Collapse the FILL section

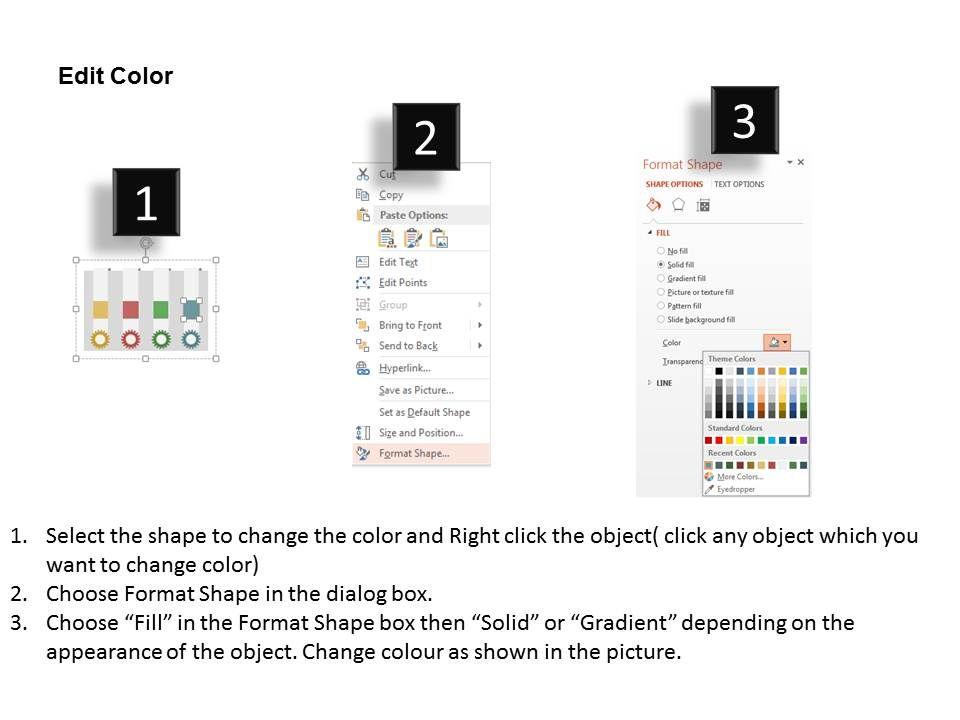click(x=651, y=232)
